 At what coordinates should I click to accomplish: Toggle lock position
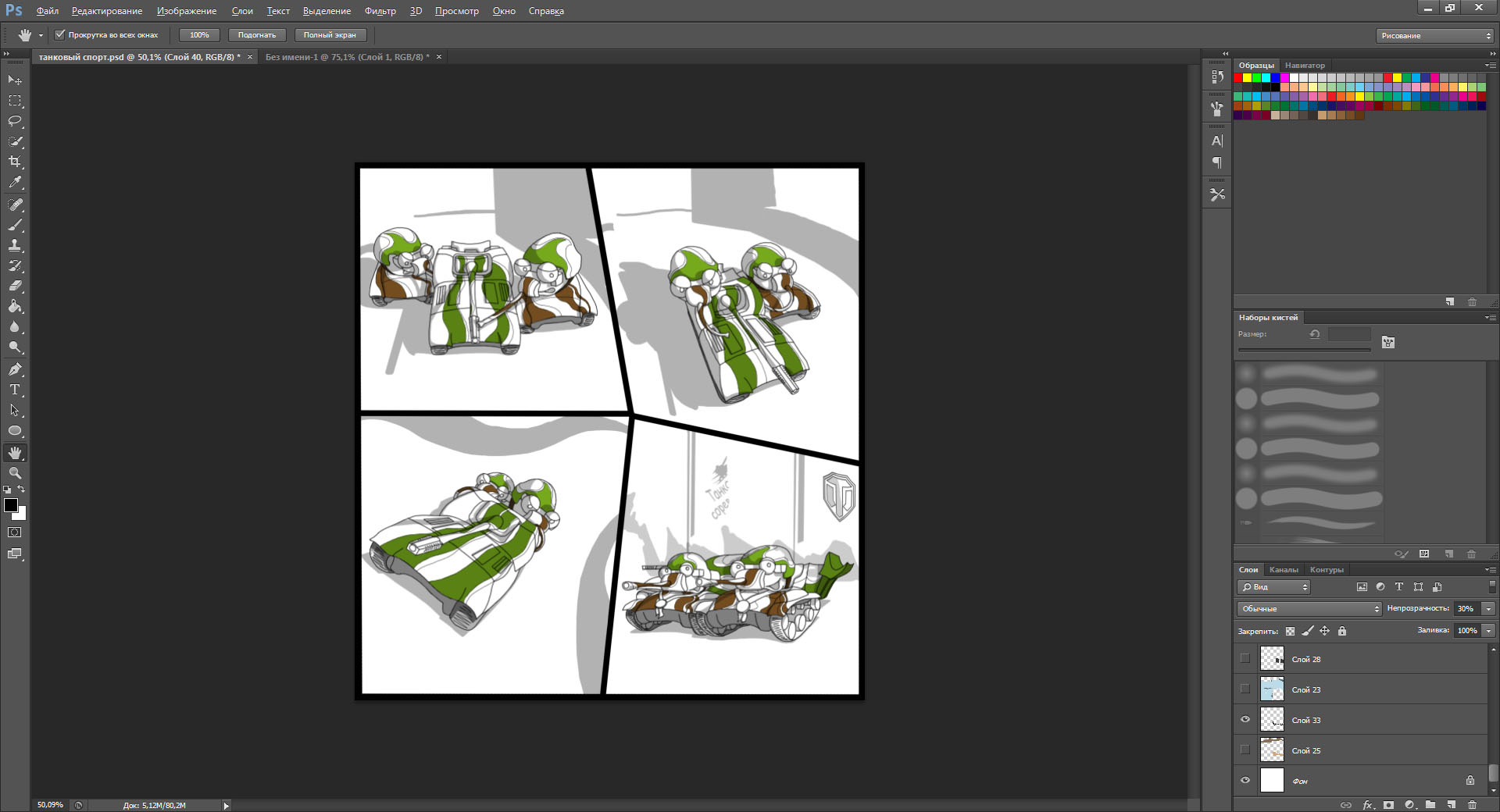coord(1324,631)
